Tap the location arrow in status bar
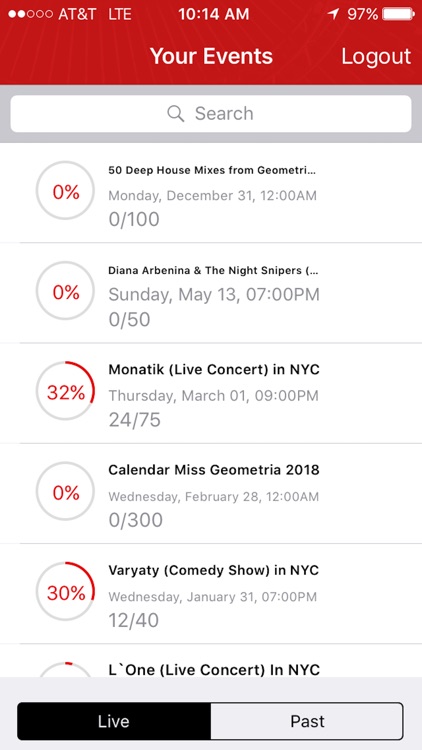 click(x=333, y=14)
